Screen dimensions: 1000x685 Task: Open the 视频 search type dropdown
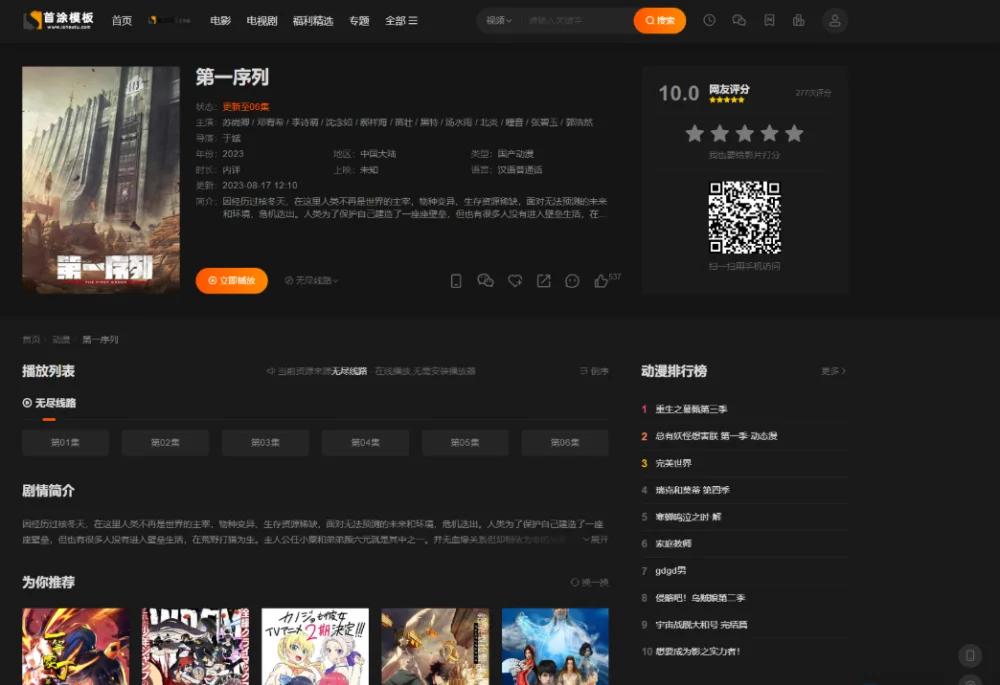pos(495,20)
